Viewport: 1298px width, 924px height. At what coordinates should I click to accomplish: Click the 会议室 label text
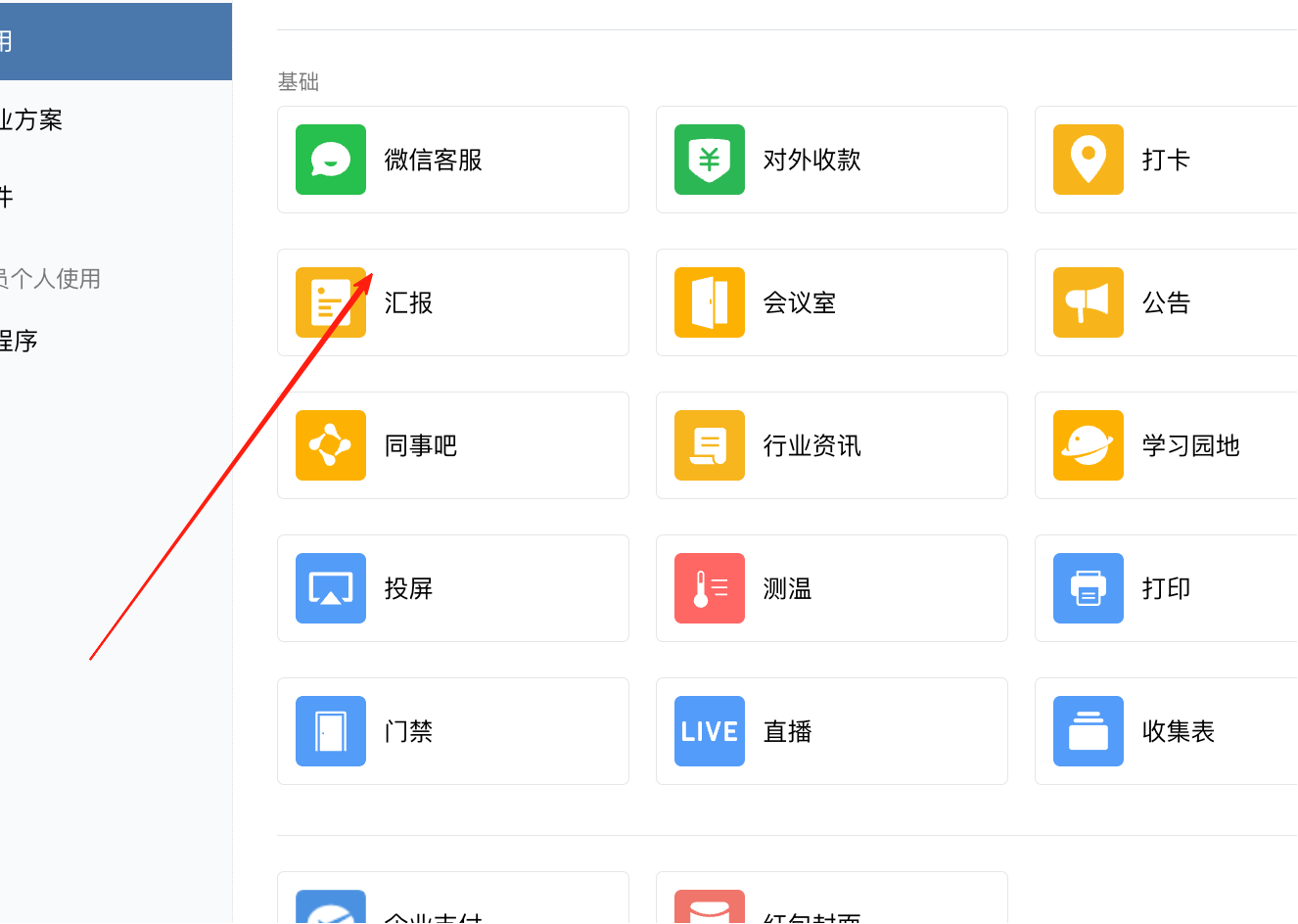click(800, 302)
